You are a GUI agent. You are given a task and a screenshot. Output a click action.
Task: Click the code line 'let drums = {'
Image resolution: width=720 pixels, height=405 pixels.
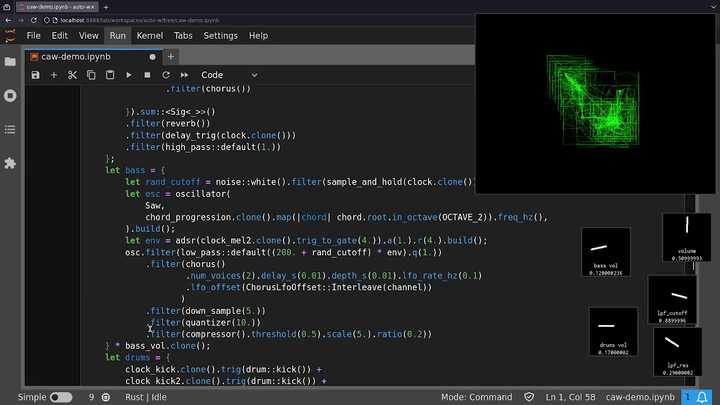138,357
